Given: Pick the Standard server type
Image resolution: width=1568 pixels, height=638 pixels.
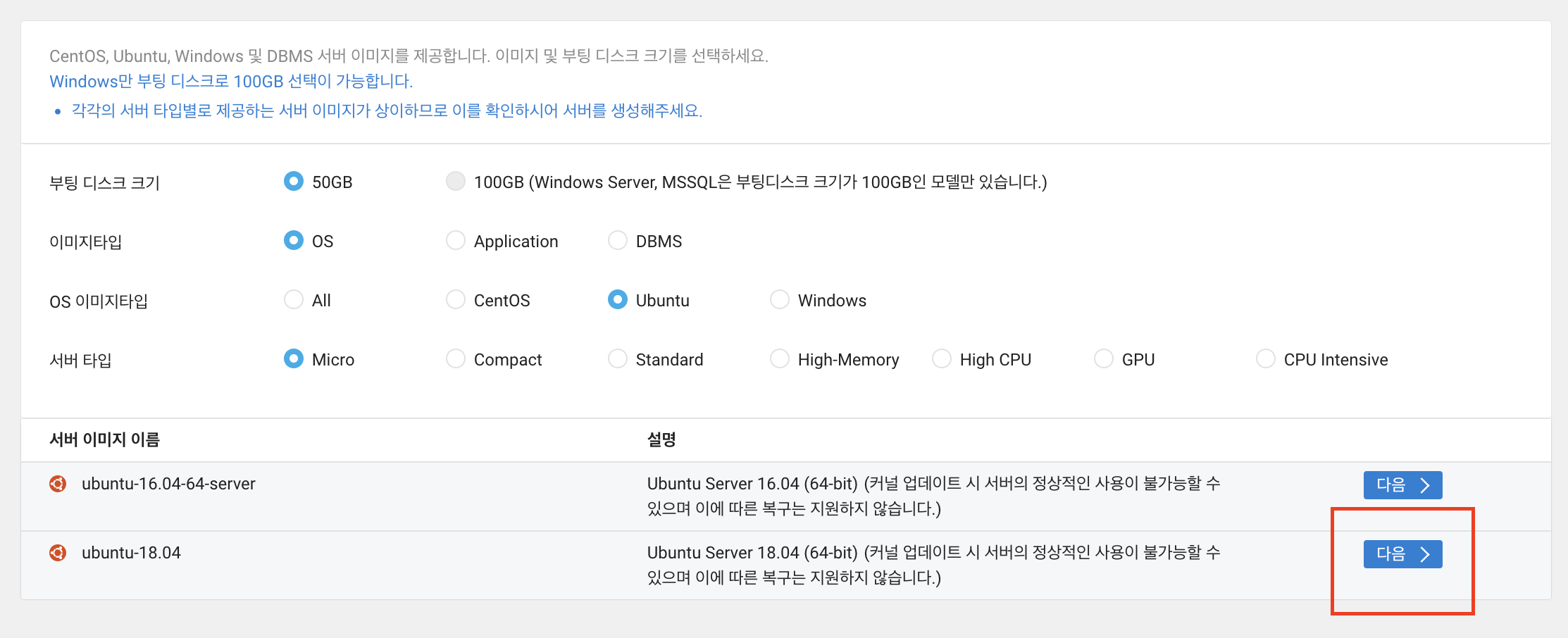Looking at the screenshot, I should 618,359.
